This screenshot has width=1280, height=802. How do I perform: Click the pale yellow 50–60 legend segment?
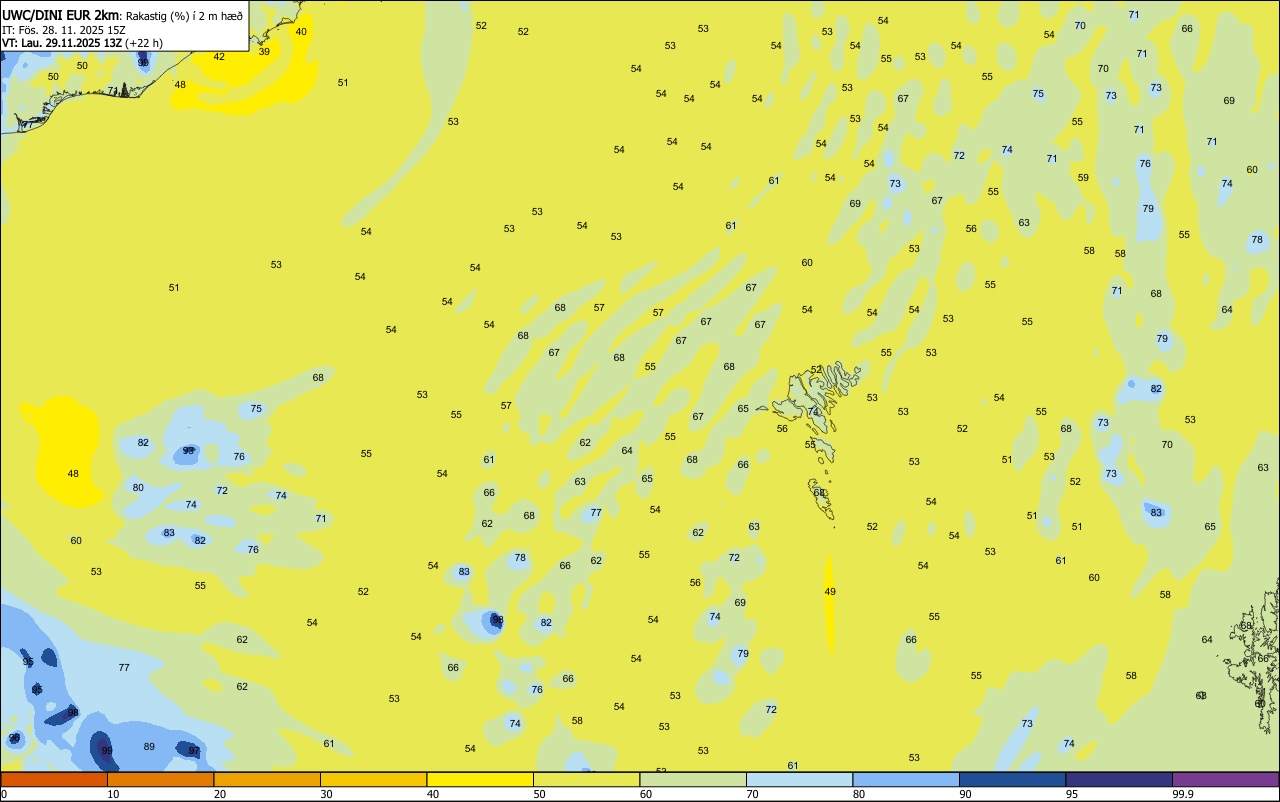coord(586,779)
